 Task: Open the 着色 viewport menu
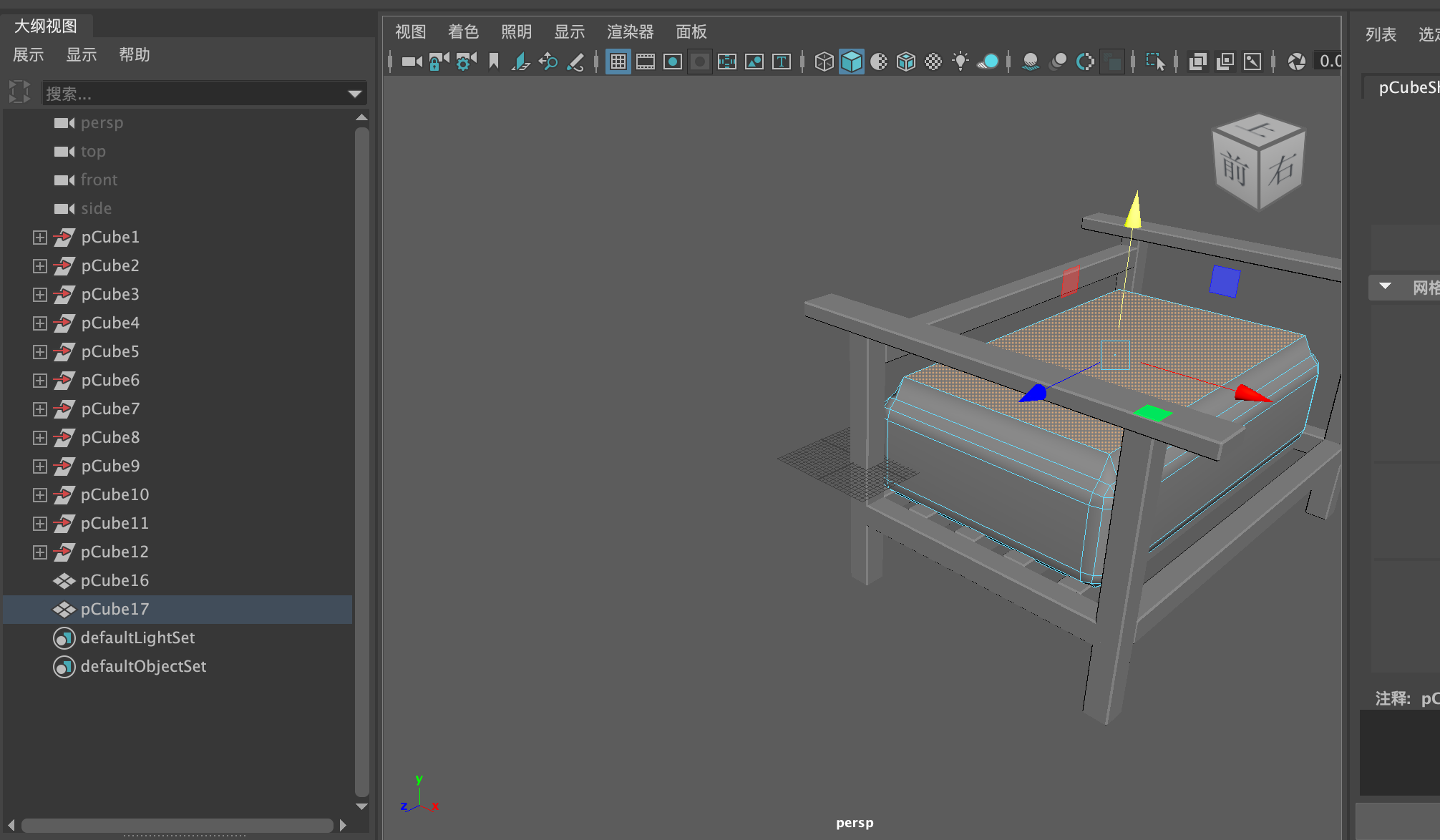[462, 32]
